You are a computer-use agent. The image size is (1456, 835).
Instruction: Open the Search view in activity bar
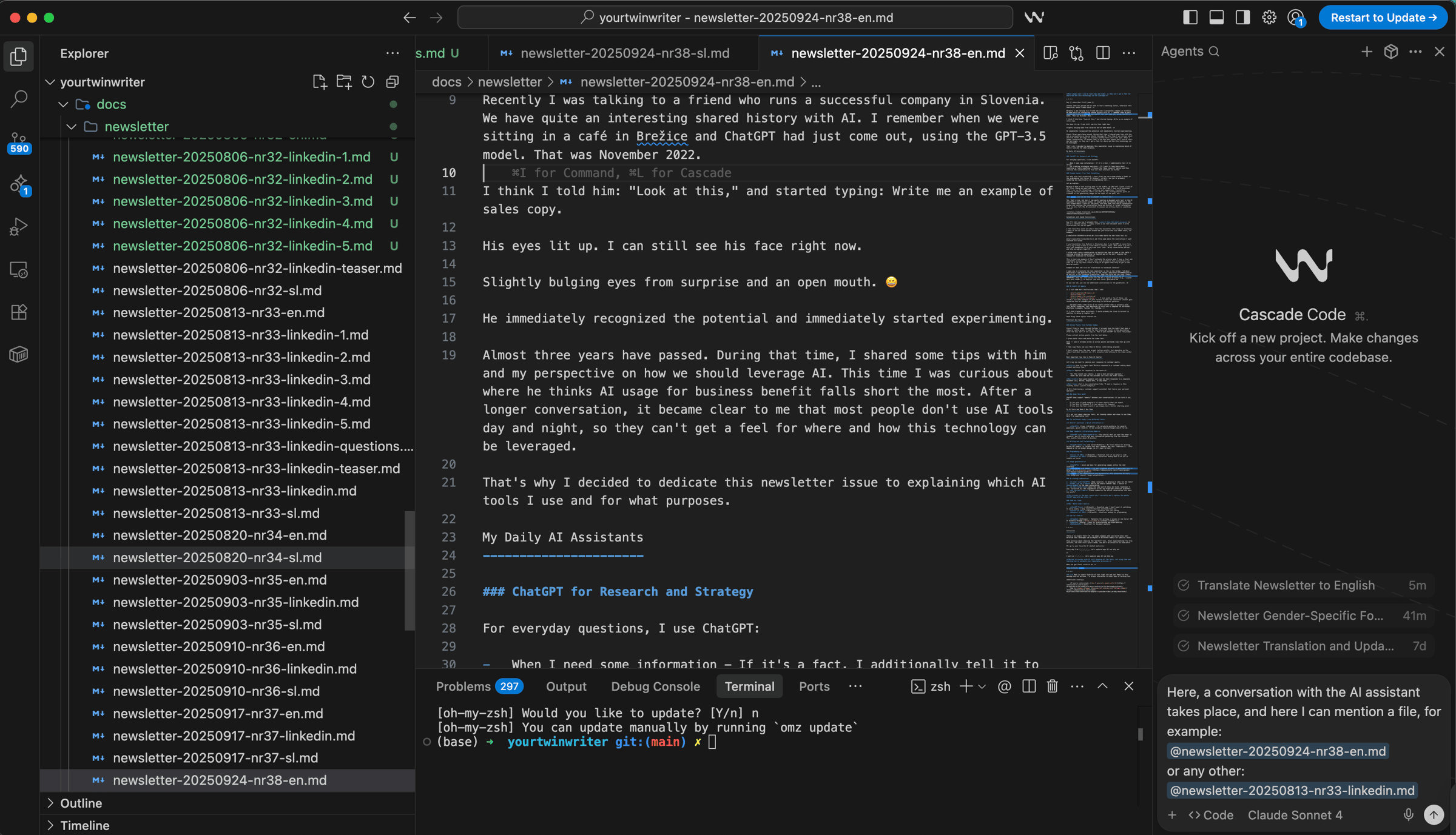(19, 99)
